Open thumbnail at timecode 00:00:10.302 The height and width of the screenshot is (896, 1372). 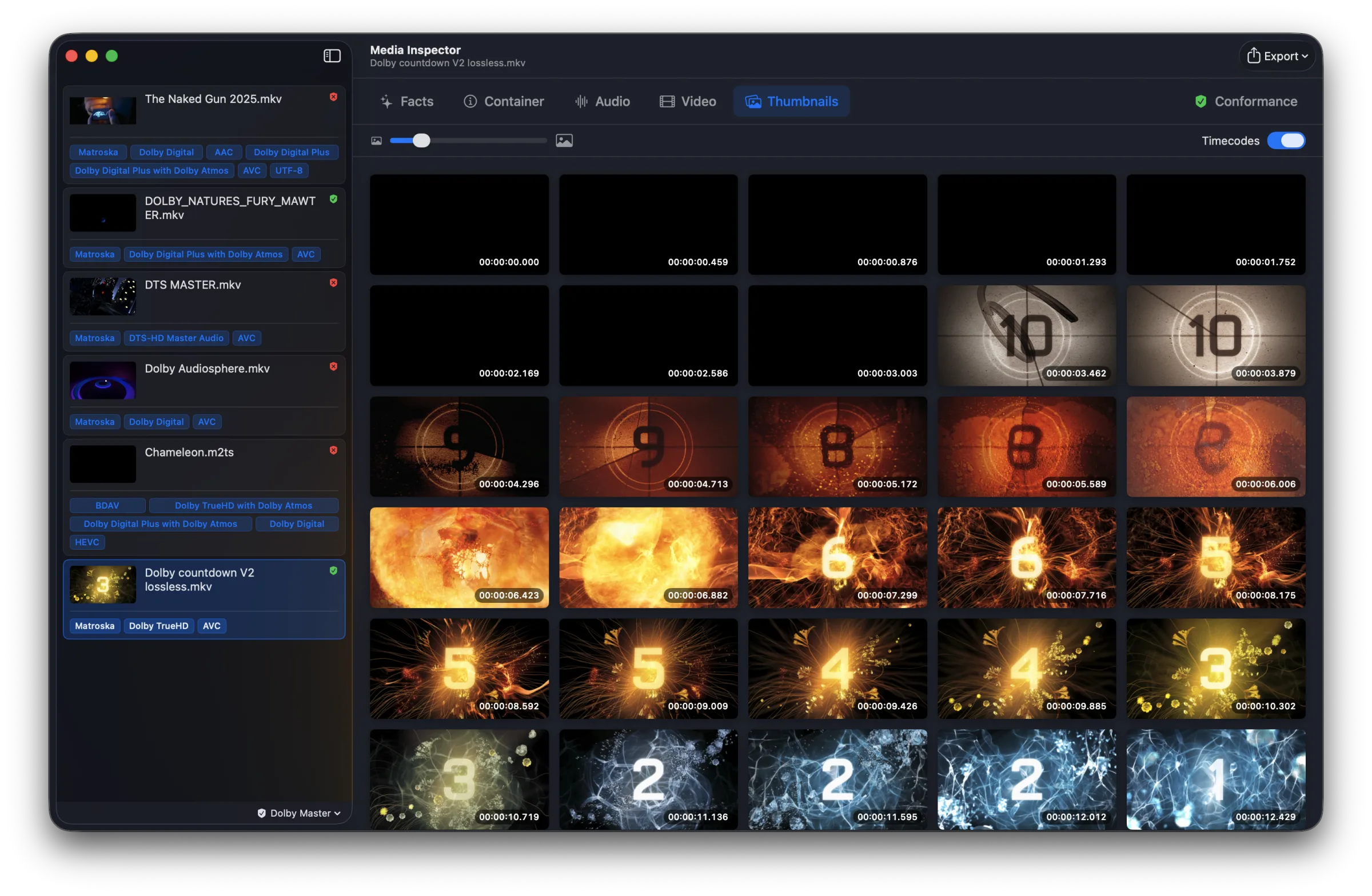[x=1216, y=669]
